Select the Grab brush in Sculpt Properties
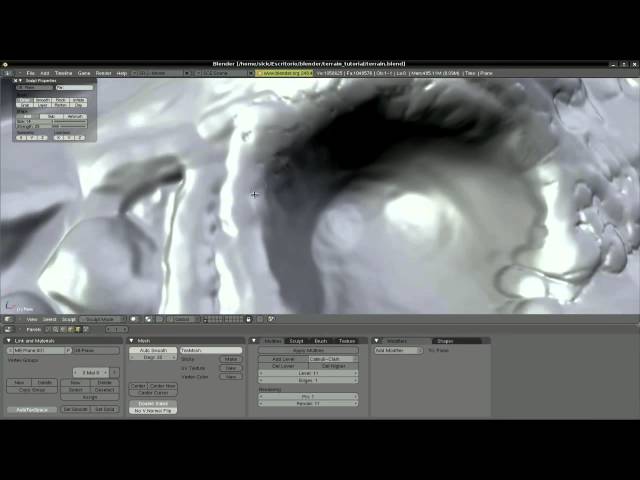This screenshot has width=640, height=480. pos(25,105)
